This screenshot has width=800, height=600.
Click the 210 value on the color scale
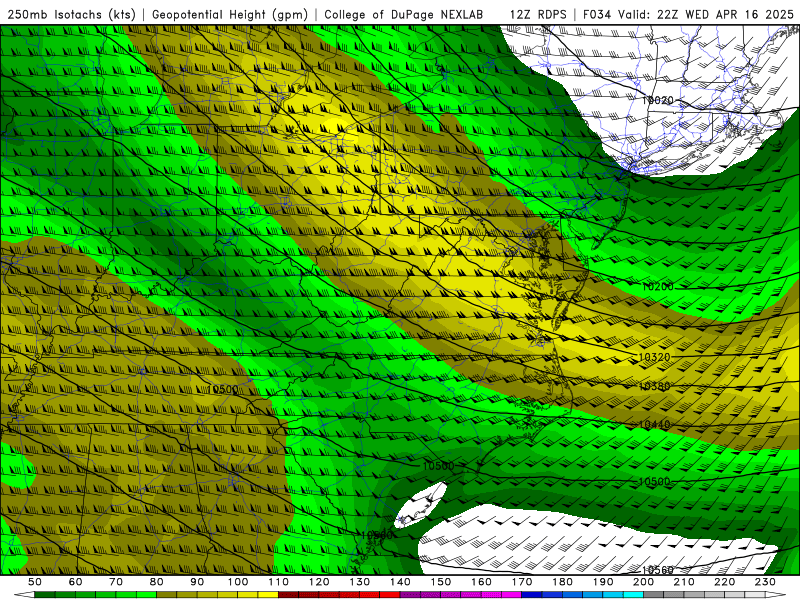685,582
